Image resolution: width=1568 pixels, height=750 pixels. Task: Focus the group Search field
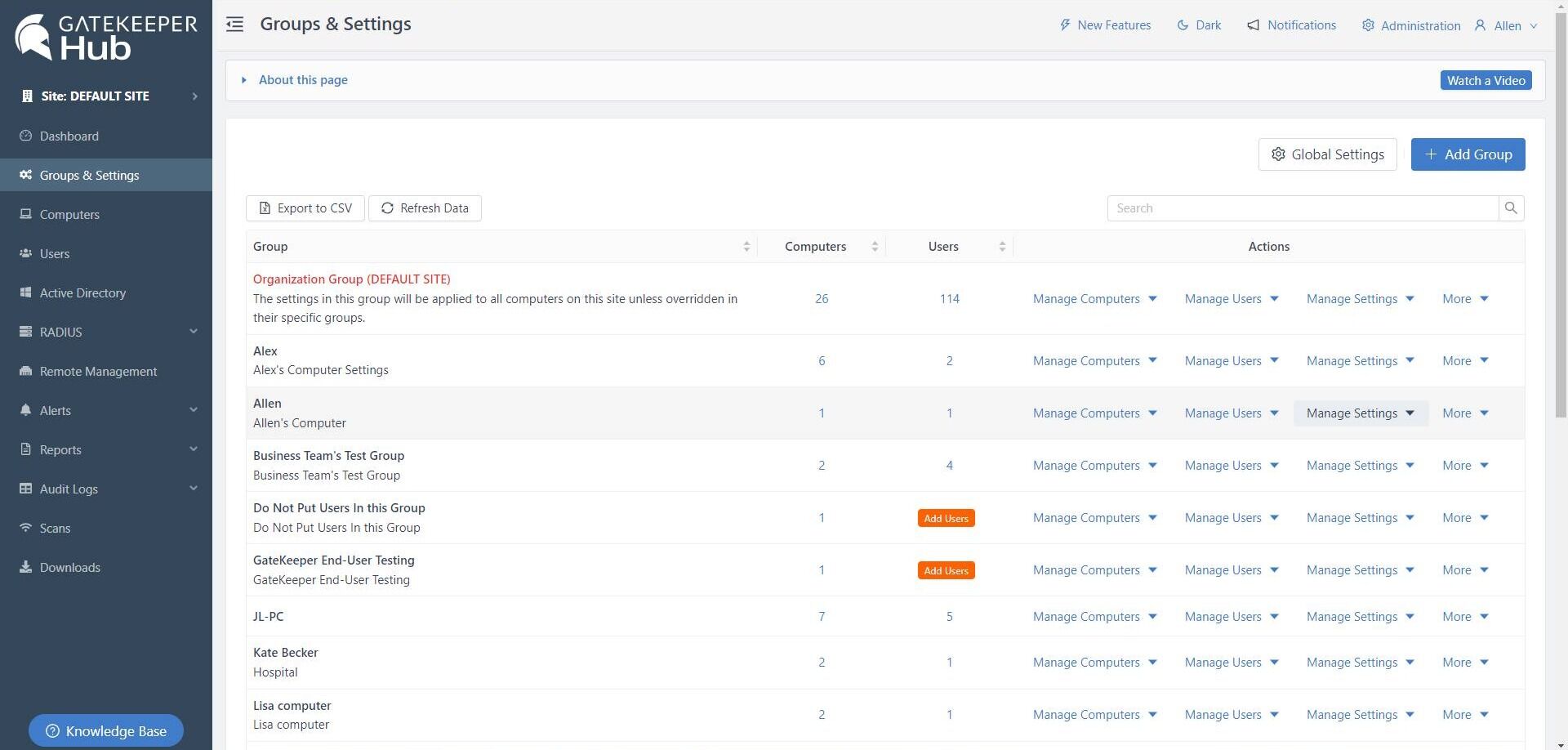[x=1303, y=208]
